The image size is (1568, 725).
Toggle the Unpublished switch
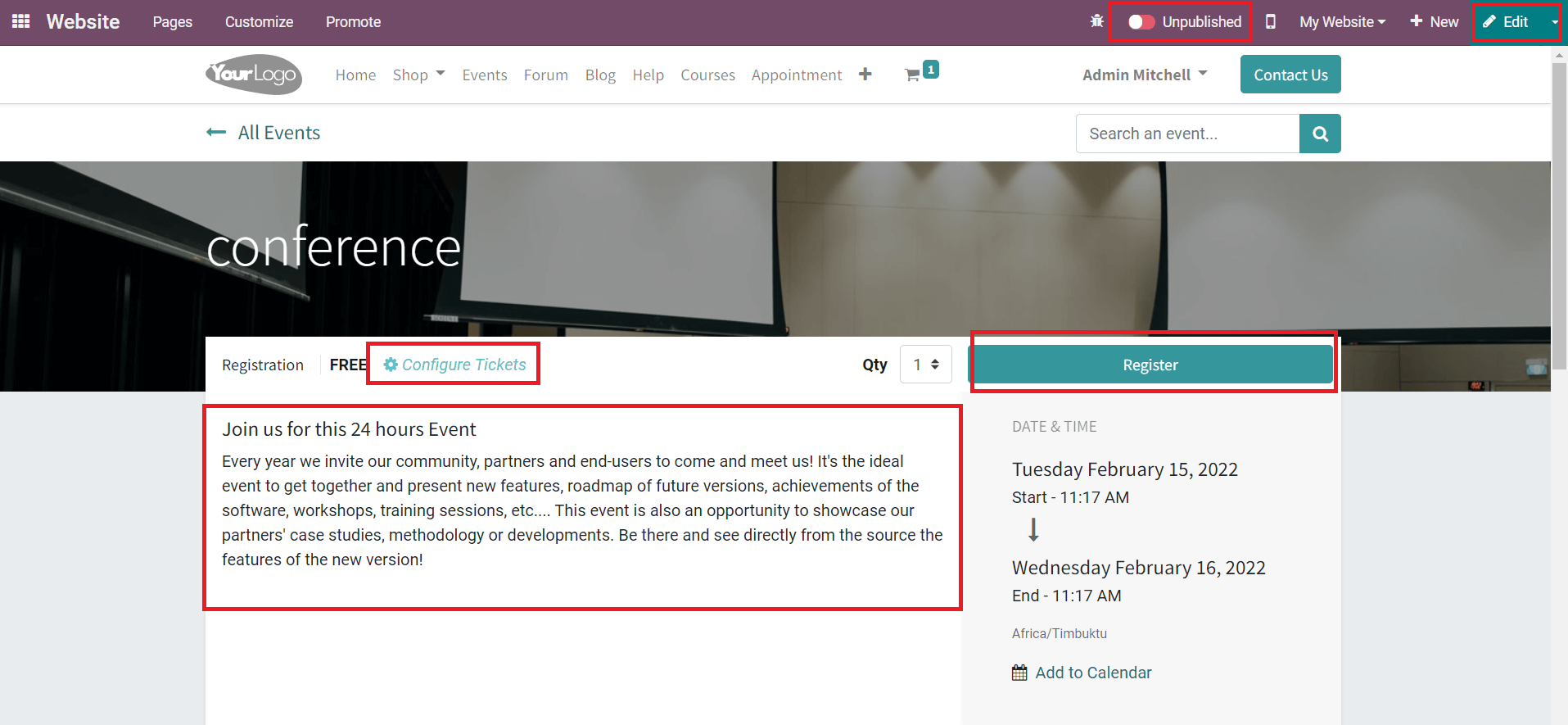tap(1141, 22)
